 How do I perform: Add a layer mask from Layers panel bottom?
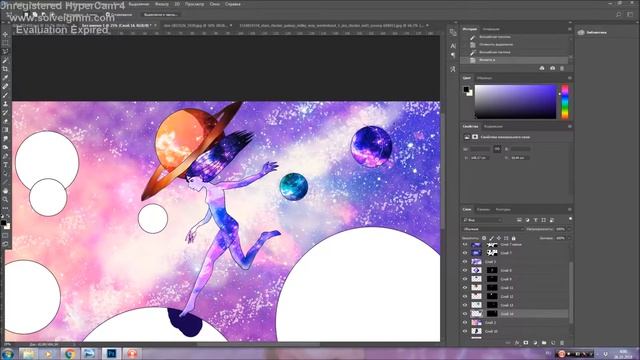(526, 342)
